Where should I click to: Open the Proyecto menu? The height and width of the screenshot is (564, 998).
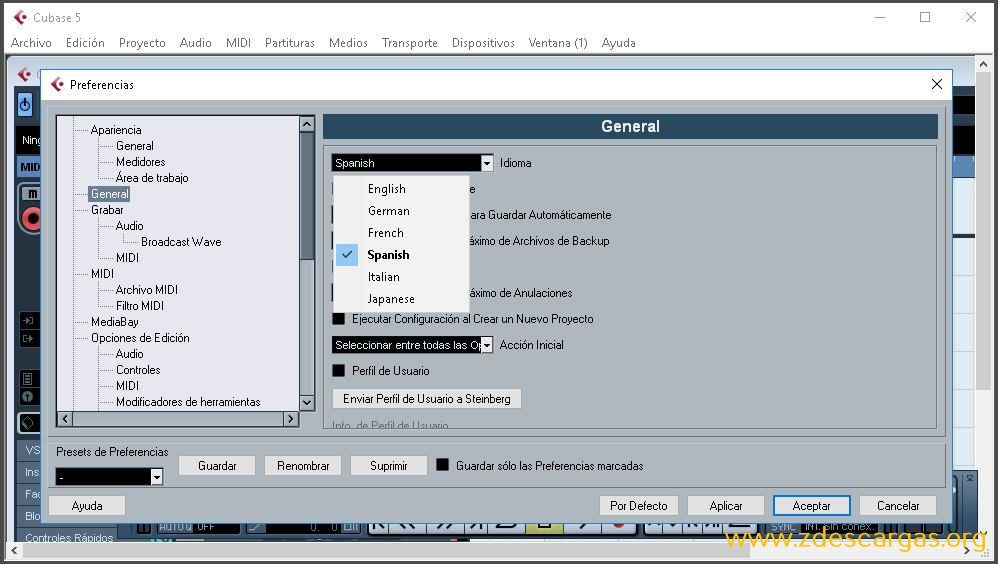click(x=142, y=43)
